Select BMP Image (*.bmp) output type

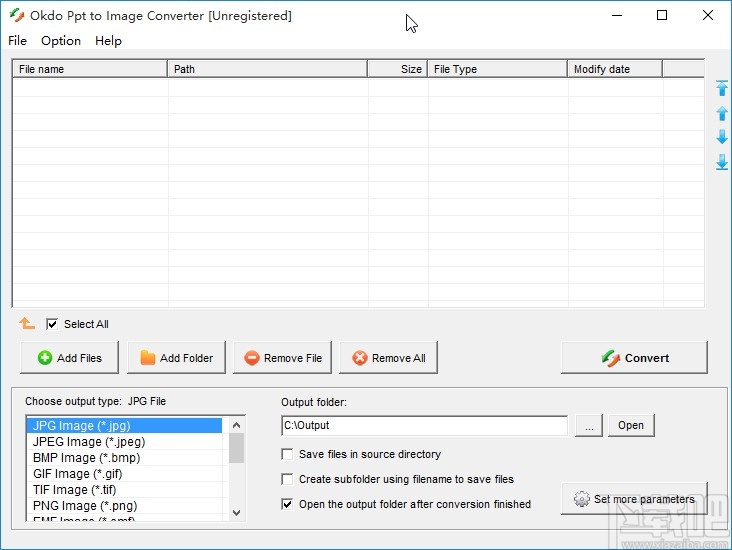coord(124,458)
